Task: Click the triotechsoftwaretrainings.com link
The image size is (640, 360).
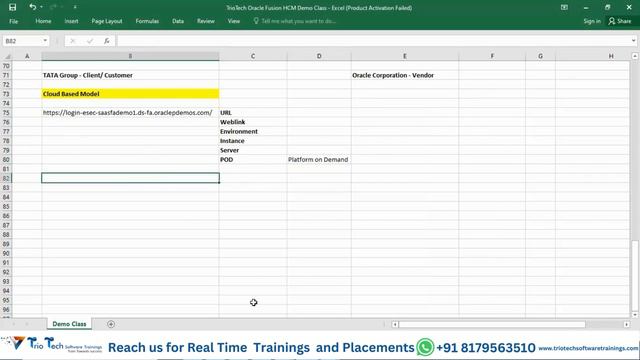Action: click(x=588, y=348)
